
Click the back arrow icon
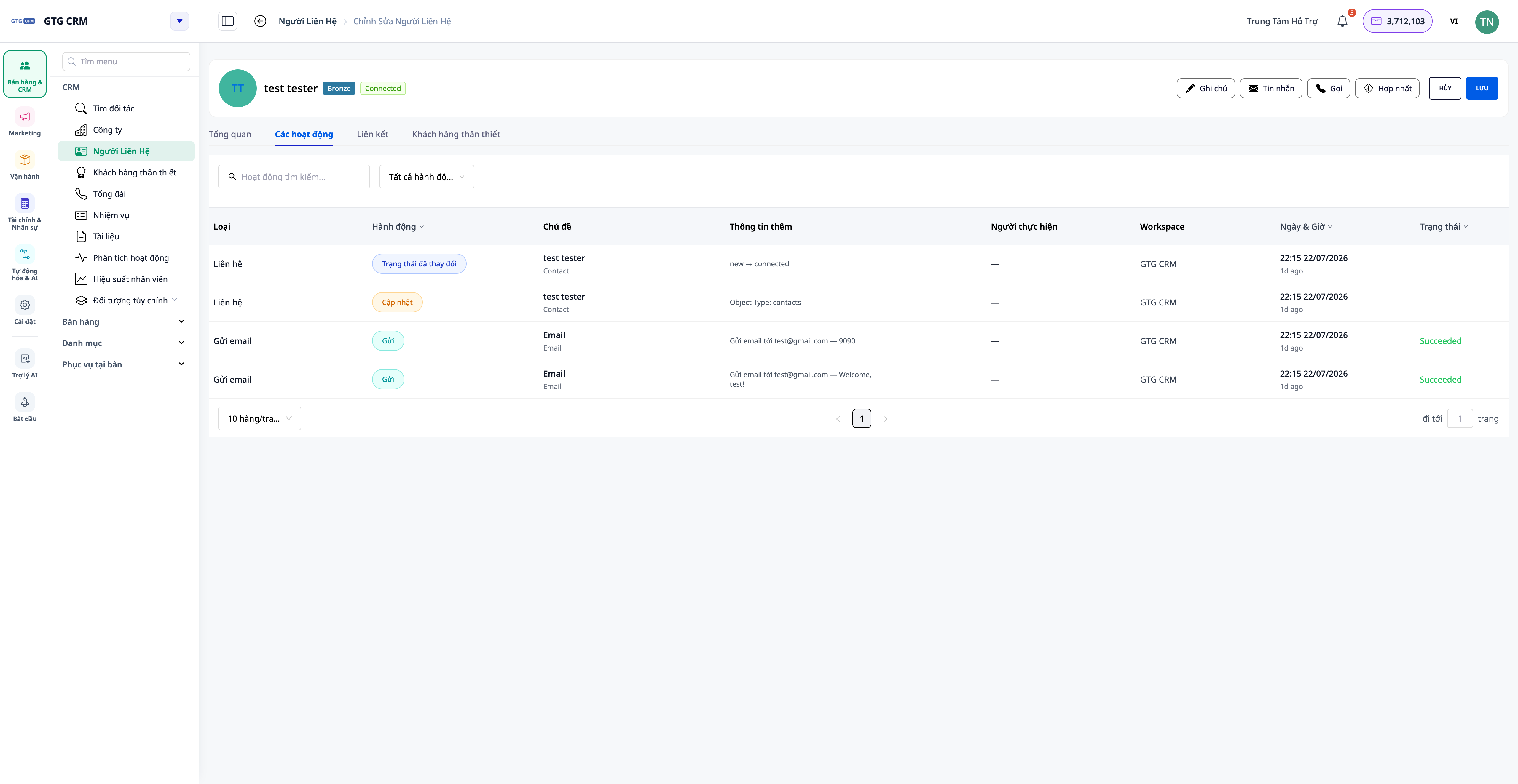click(260, 21)
